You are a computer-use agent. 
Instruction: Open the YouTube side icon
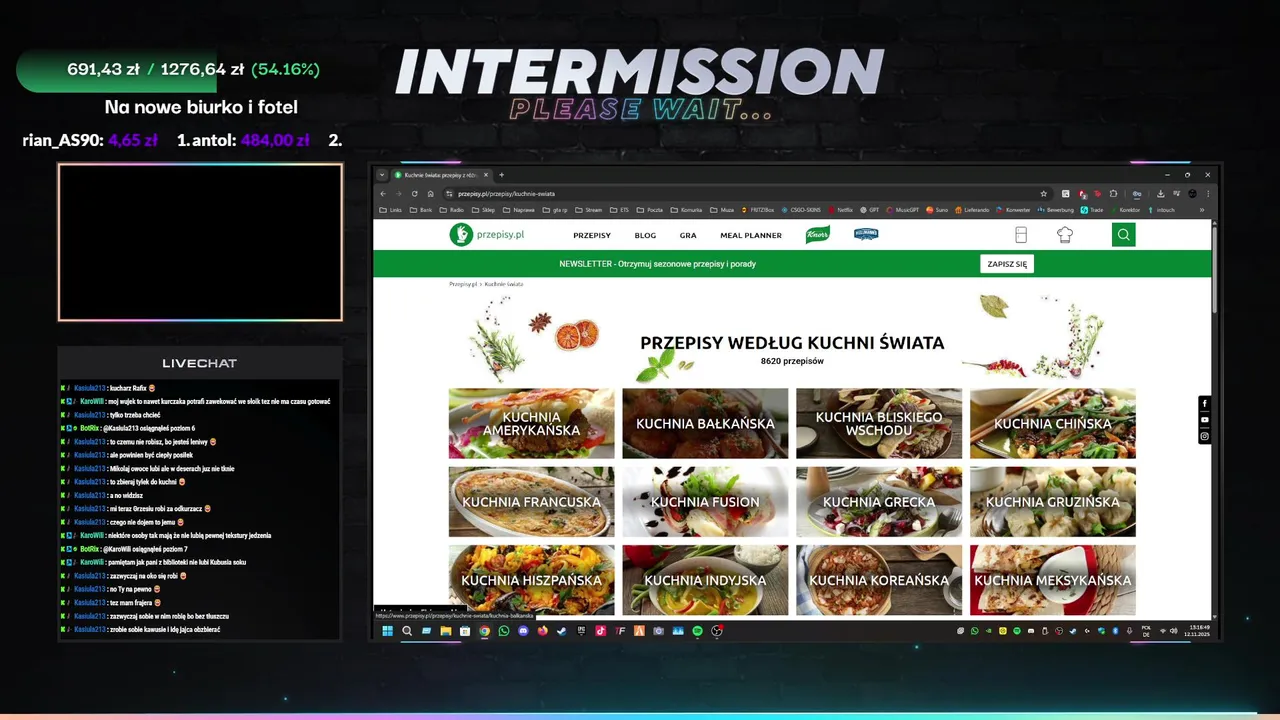[x=1204, y=420]
